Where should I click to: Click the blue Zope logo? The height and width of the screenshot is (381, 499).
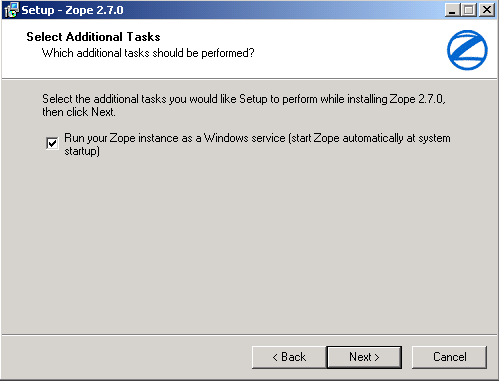467,50
